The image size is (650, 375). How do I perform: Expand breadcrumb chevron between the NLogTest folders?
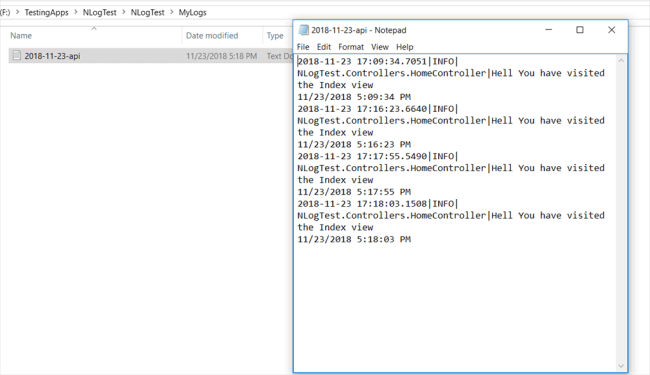point(124,12)
